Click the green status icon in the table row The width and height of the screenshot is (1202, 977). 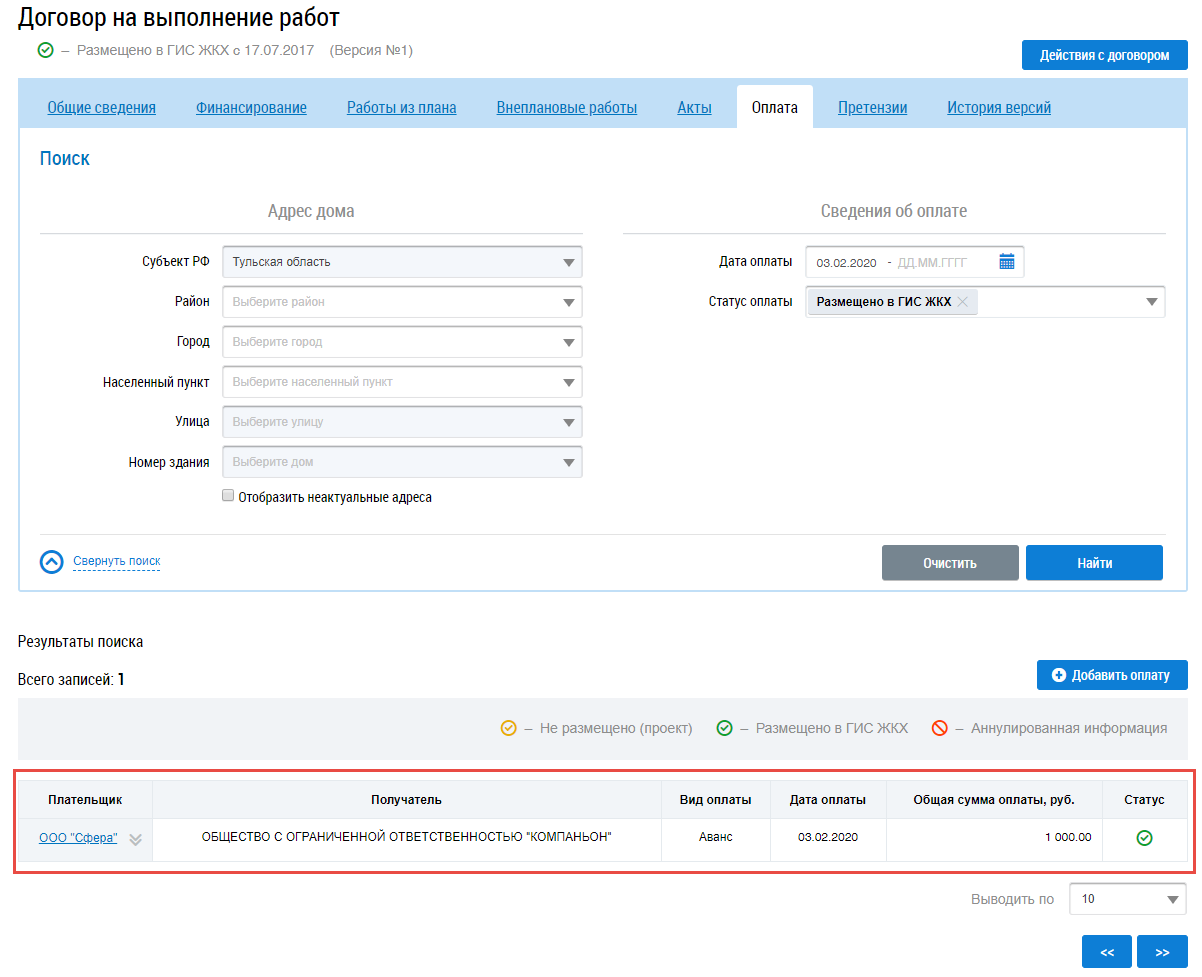coord(1144,838)
